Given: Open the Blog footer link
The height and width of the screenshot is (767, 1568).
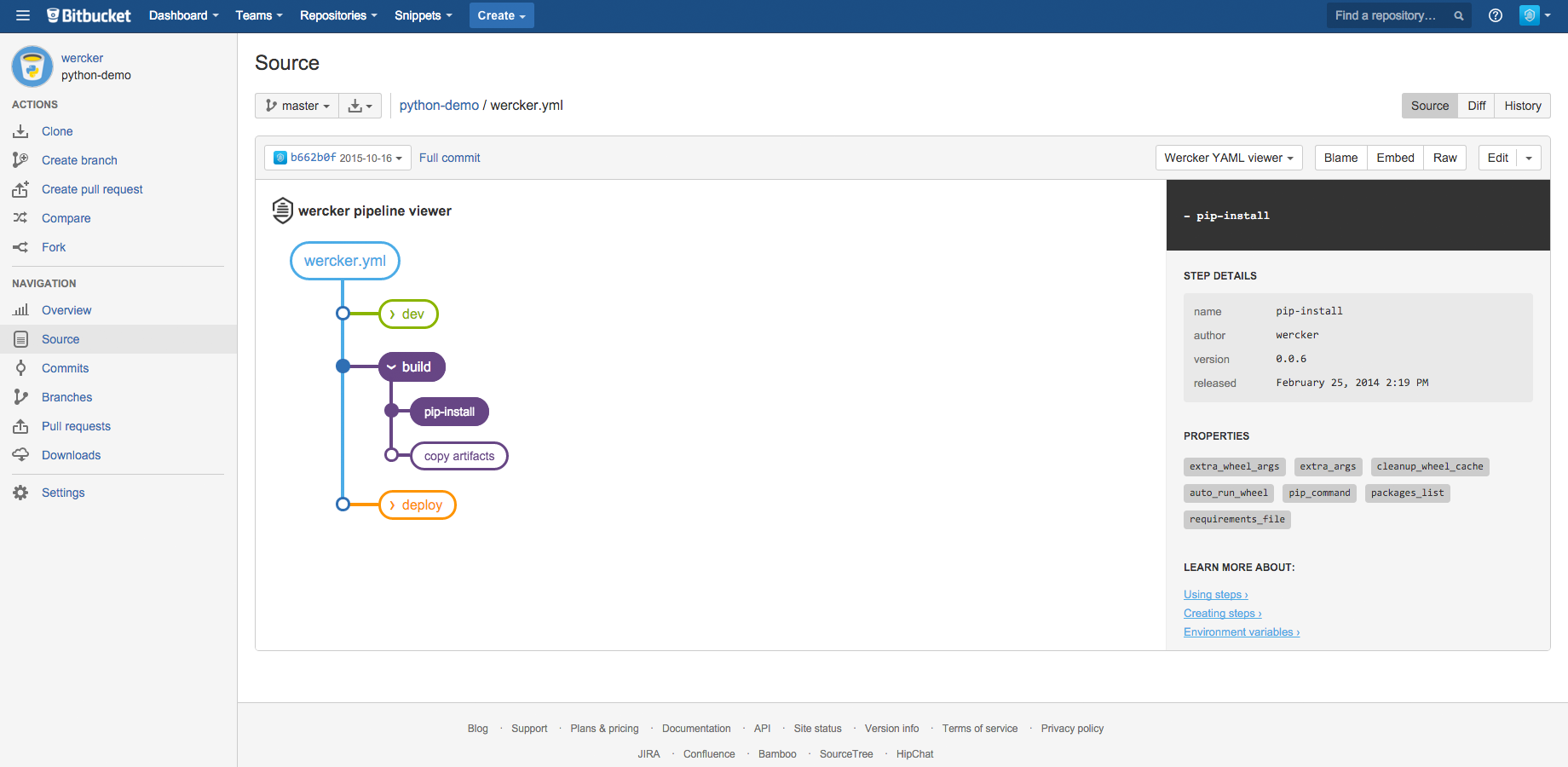Looking at the screenshot, I should (x=478, y=729).
